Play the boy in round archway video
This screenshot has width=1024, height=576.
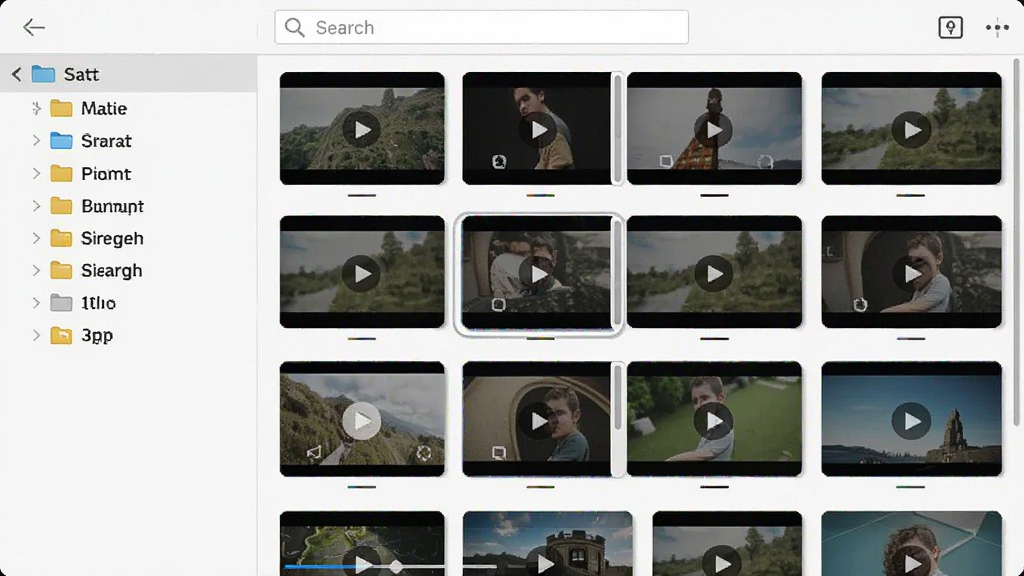pos(537,421)
